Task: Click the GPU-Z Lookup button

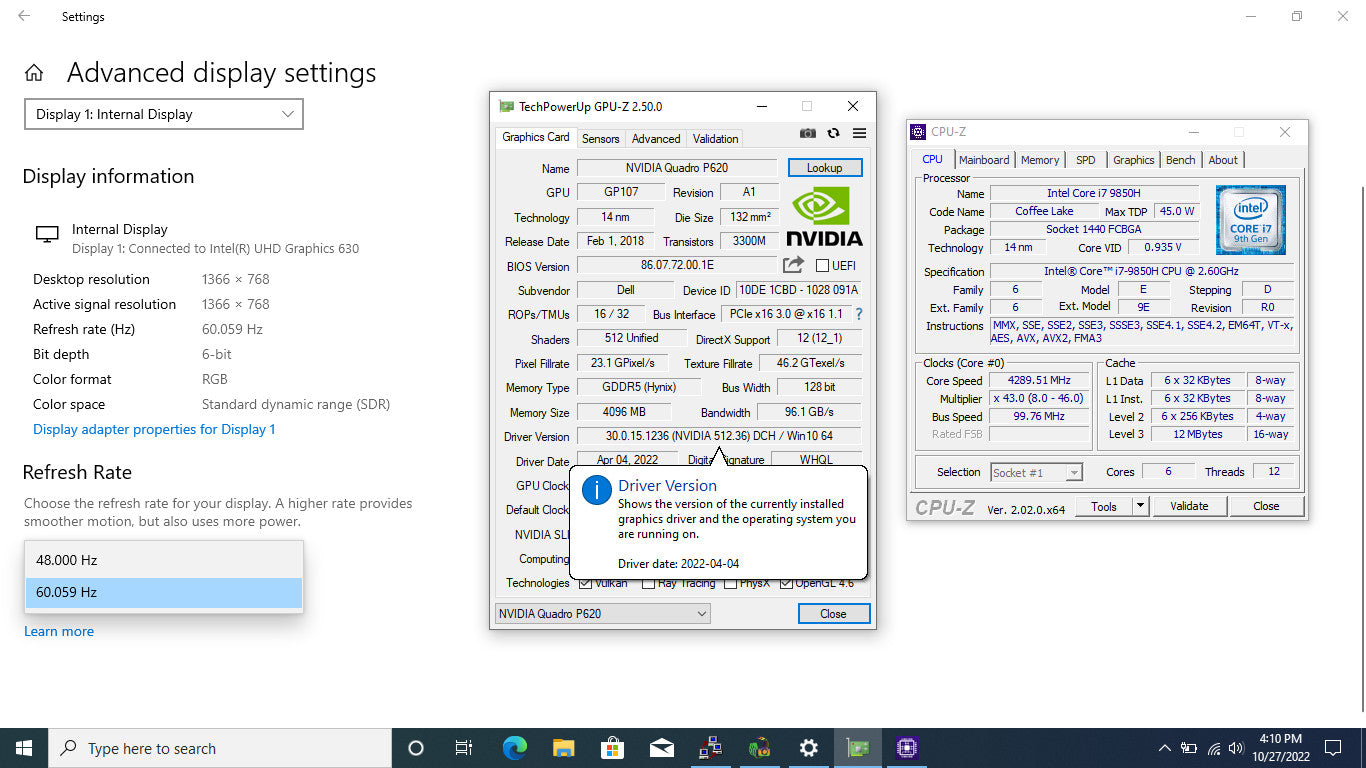Action: click(825, 168)
